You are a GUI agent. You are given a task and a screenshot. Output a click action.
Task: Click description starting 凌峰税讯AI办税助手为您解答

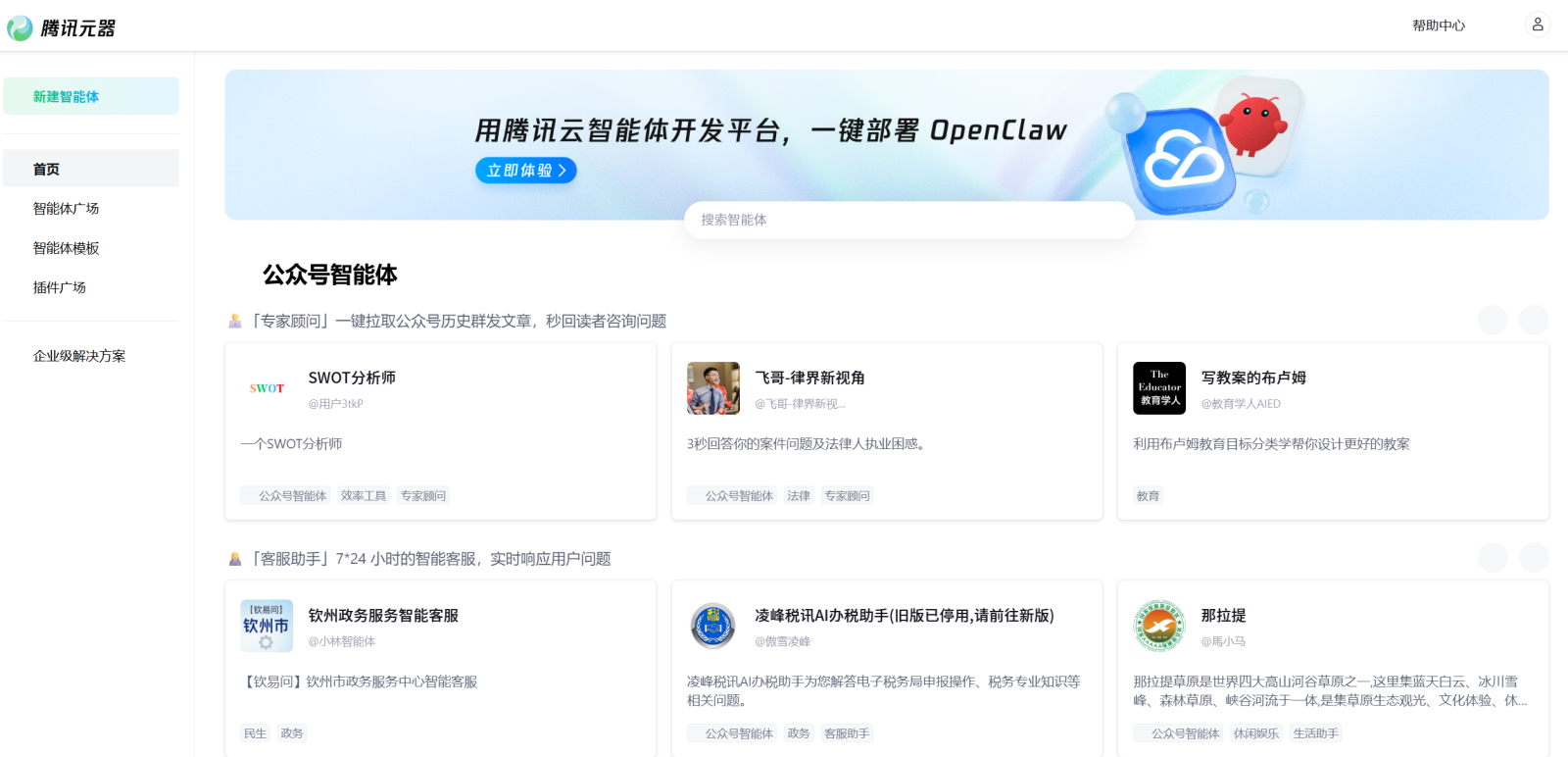[x=884, y=690]
